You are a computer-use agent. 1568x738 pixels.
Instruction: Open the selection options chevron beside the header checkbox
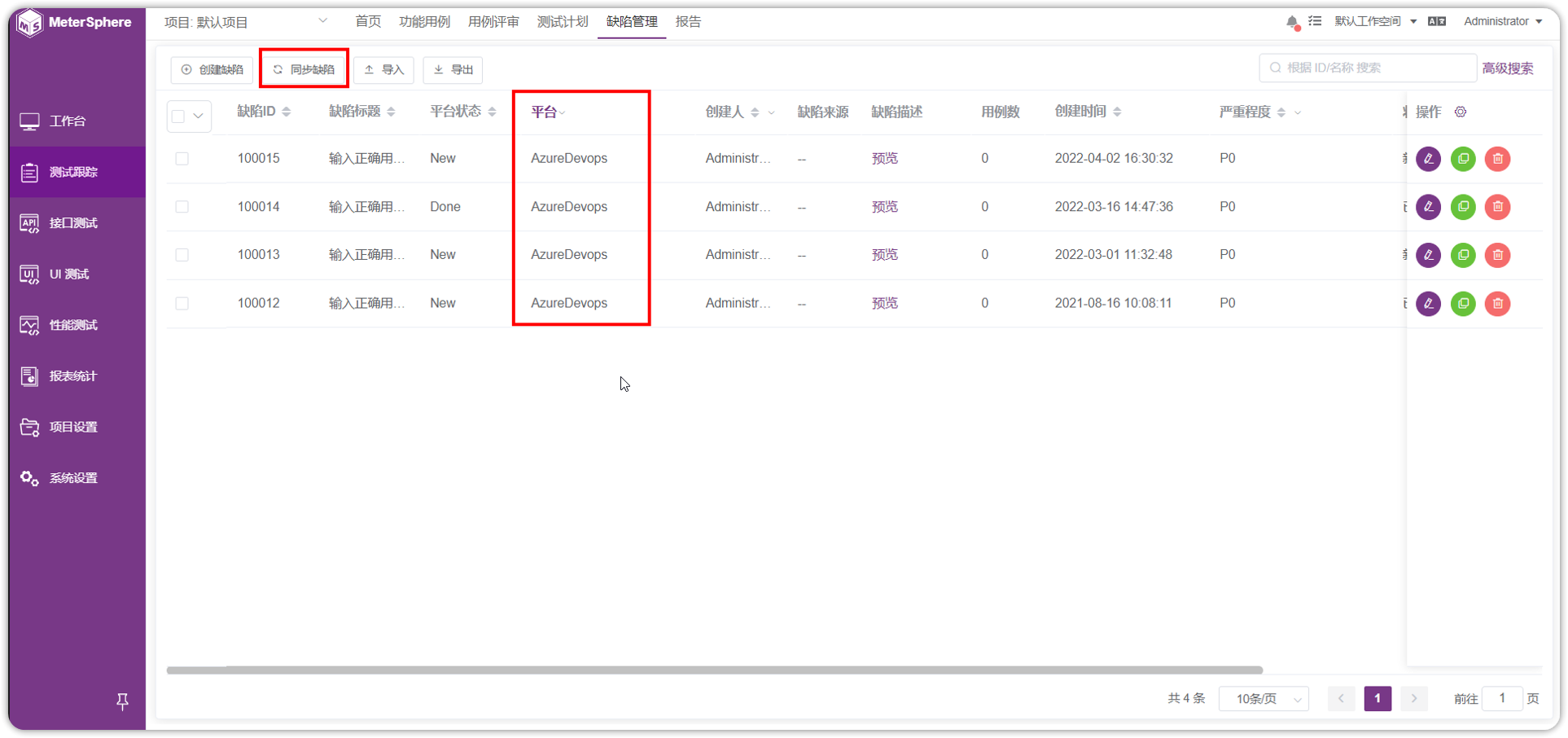198,116
